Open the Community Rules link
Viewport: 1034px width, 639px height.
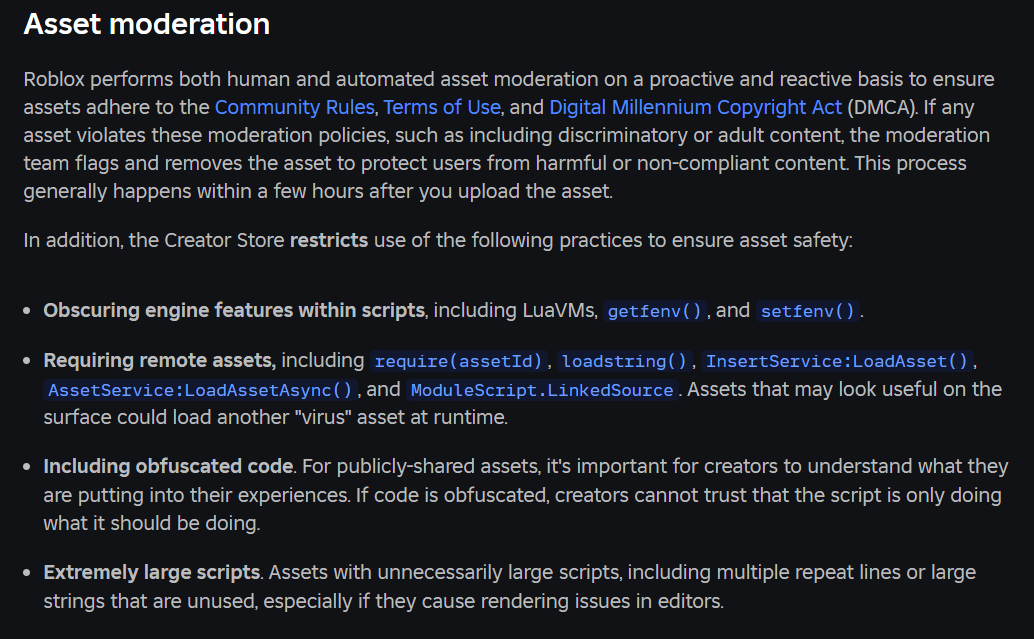[x=294, y=107]
